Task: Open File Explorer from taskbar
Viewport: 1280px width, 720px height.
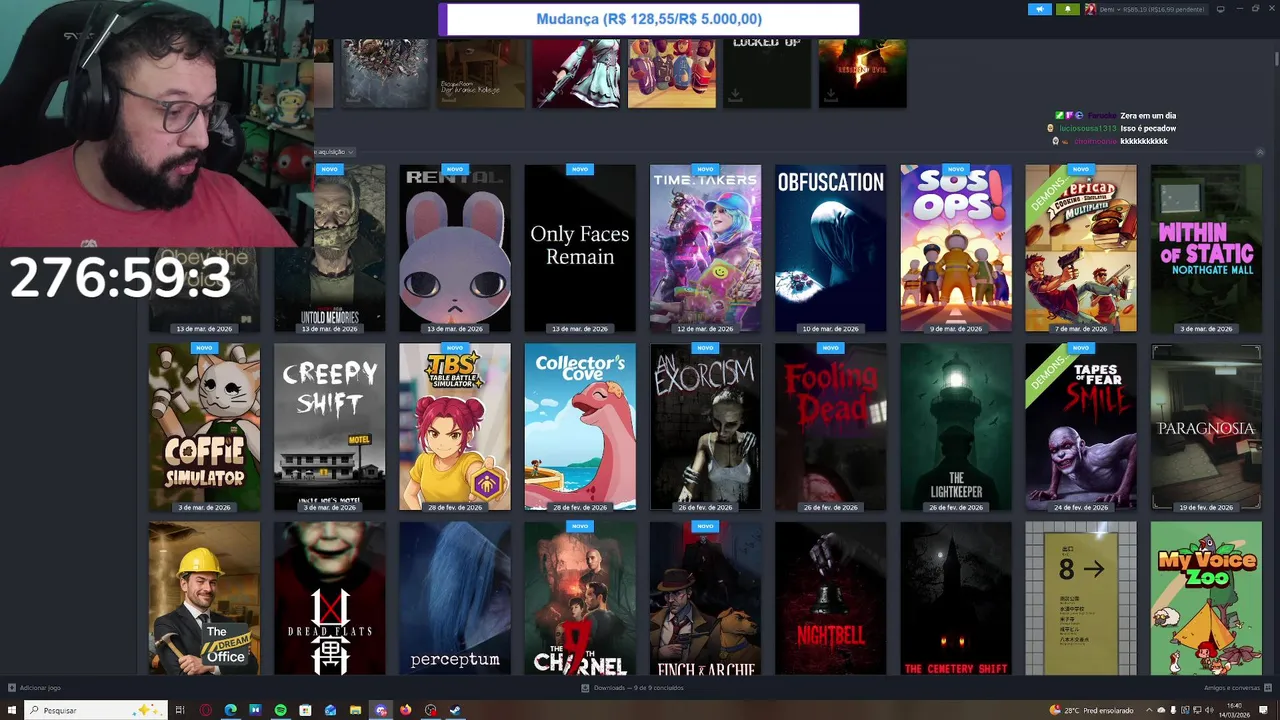Action: pos(355,710)
